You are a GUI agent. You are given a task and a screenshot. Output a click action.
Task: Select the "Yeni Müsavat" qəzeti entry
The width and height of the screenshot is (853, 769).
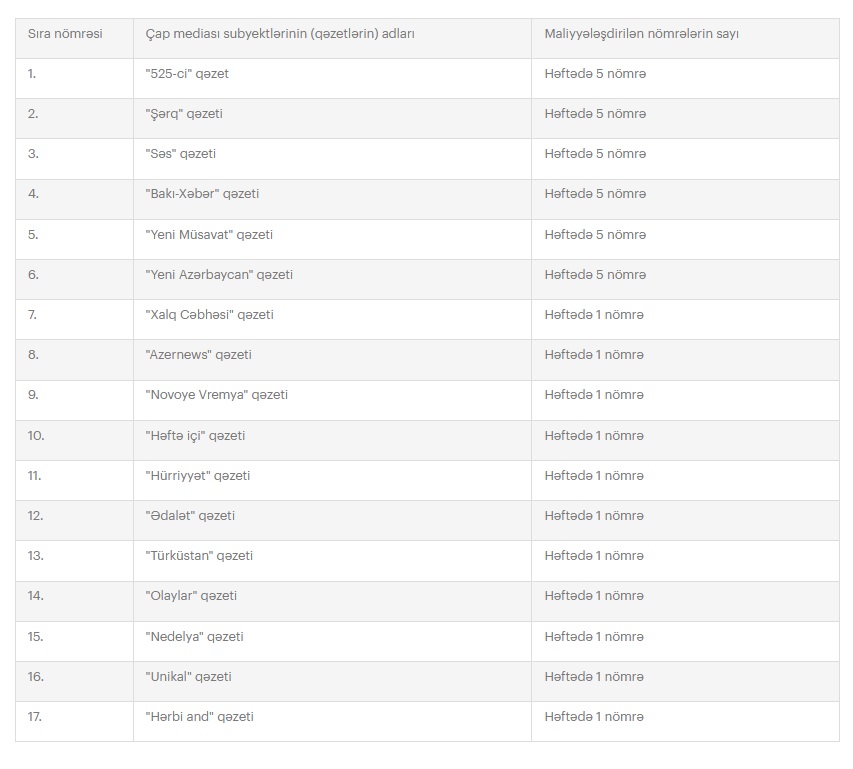click(x=209, y=235)
